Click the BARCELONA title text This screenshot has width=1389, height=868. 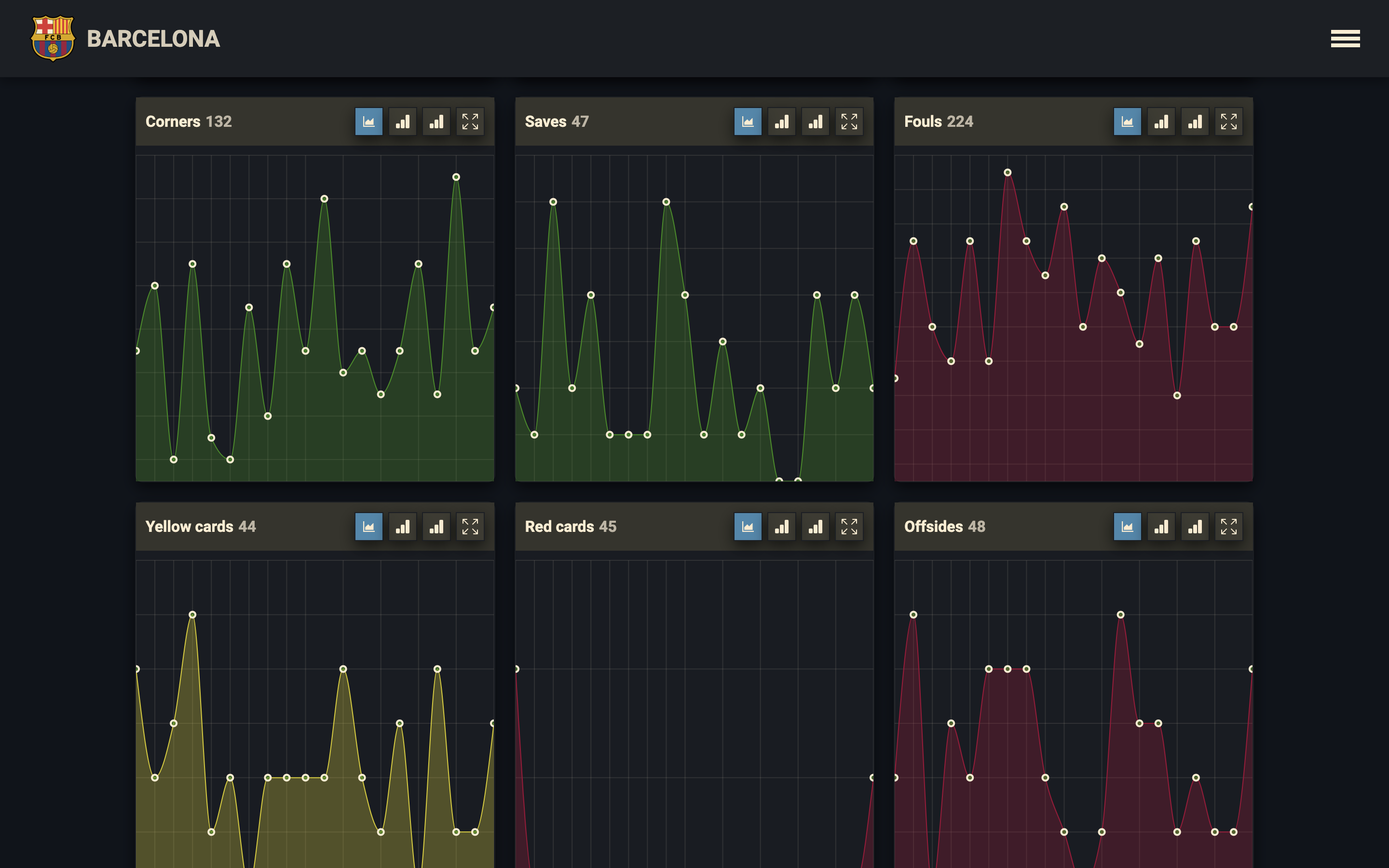click(x=153, y=39)
